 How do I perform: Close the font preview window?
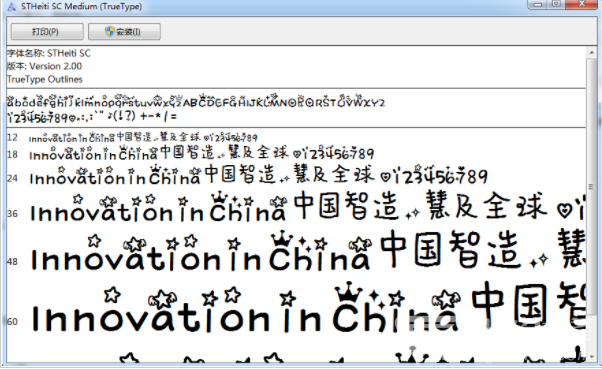point(582,4)
